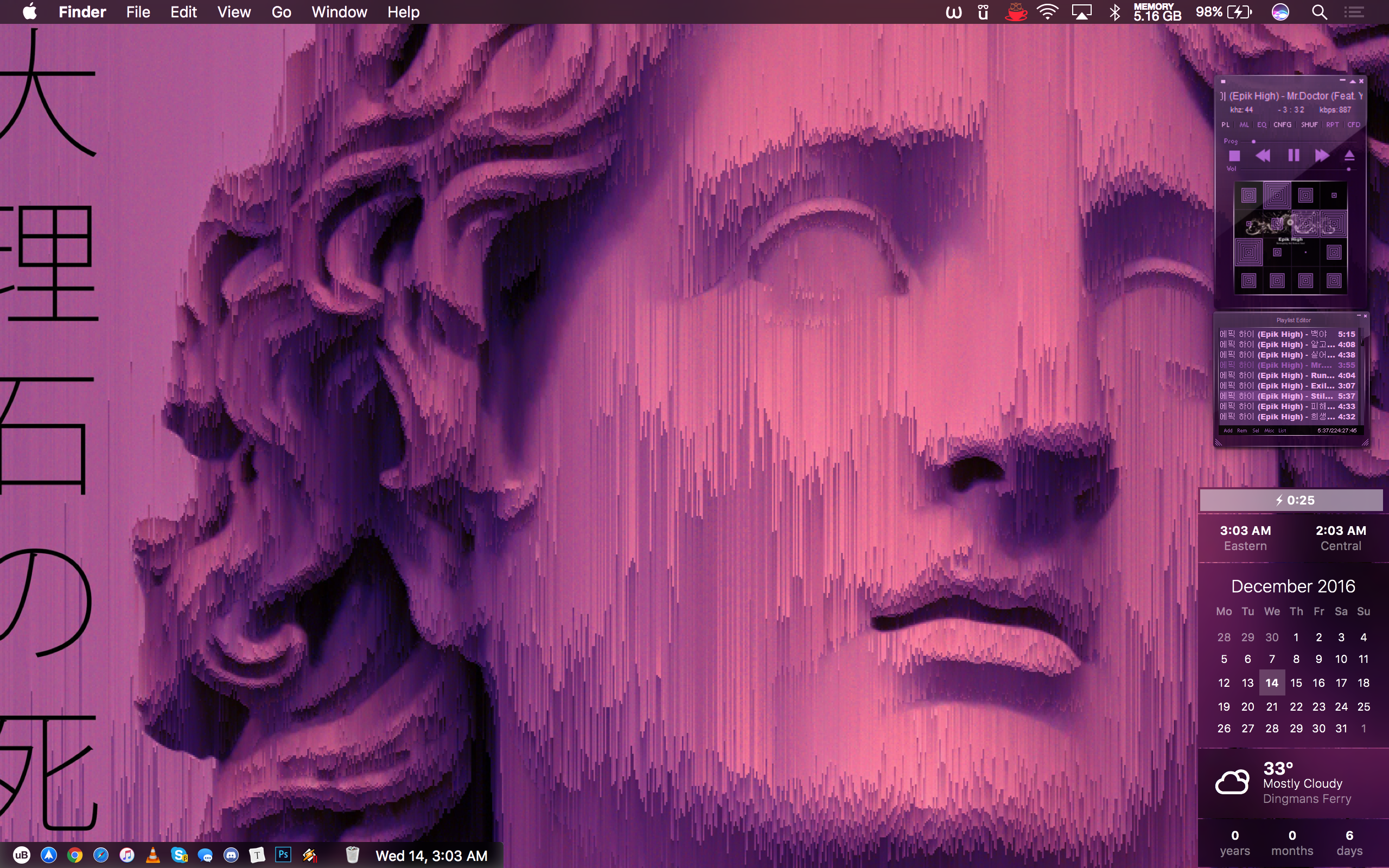Click the 98% battery indicator
This screenshot has height=868, width=1389.
[x=1224, y=12]
